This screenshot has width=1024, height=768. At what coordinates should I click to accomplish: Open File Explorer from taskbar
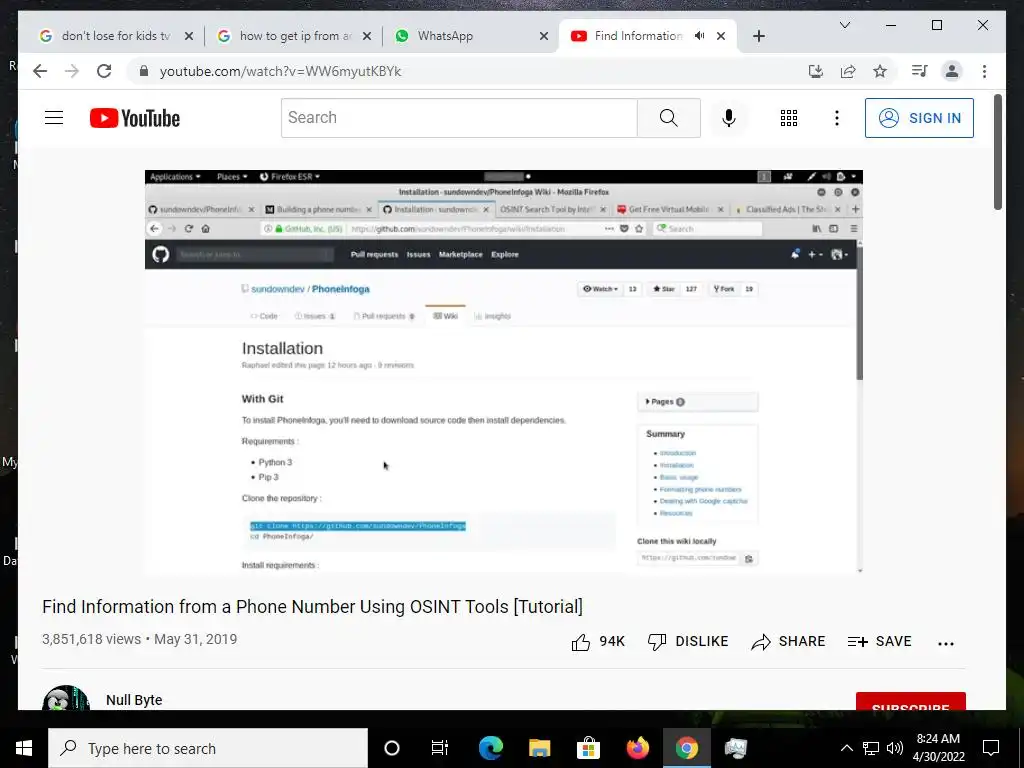point(539,748)
